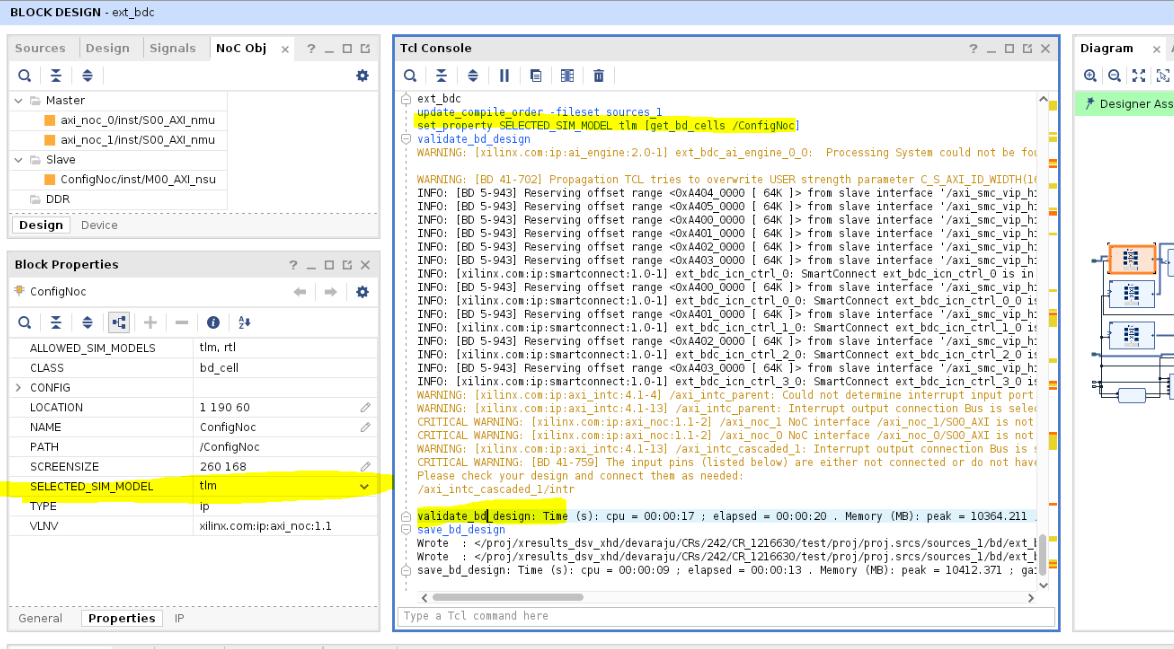Open the SELECTED_SIM_MODEL dropdown
The image size is (1174, 649).
coord(364,486)
